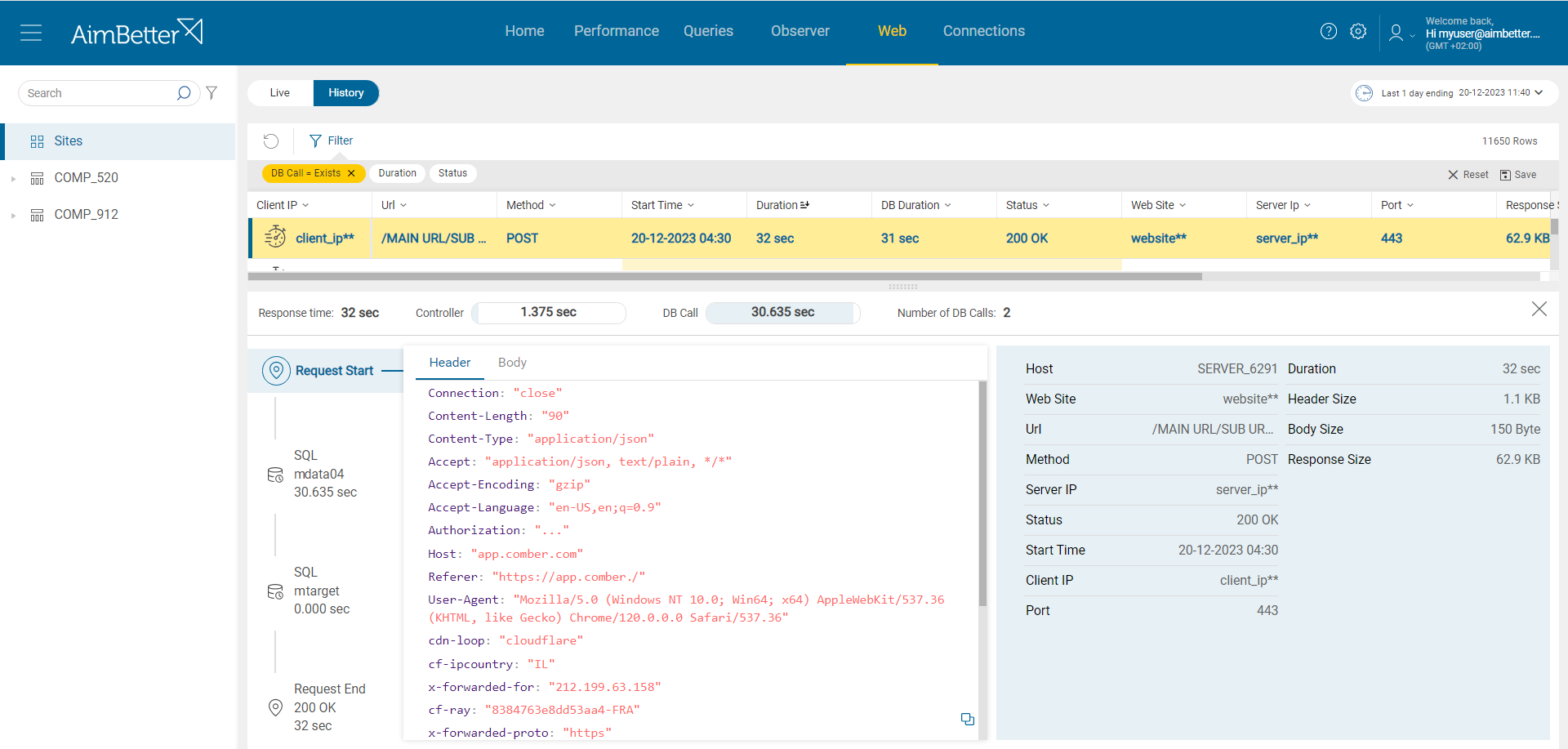The height and width of the screenshot is (749, 1568).
Task: Remove the DB Call = Exists filter
Action: 351,173
